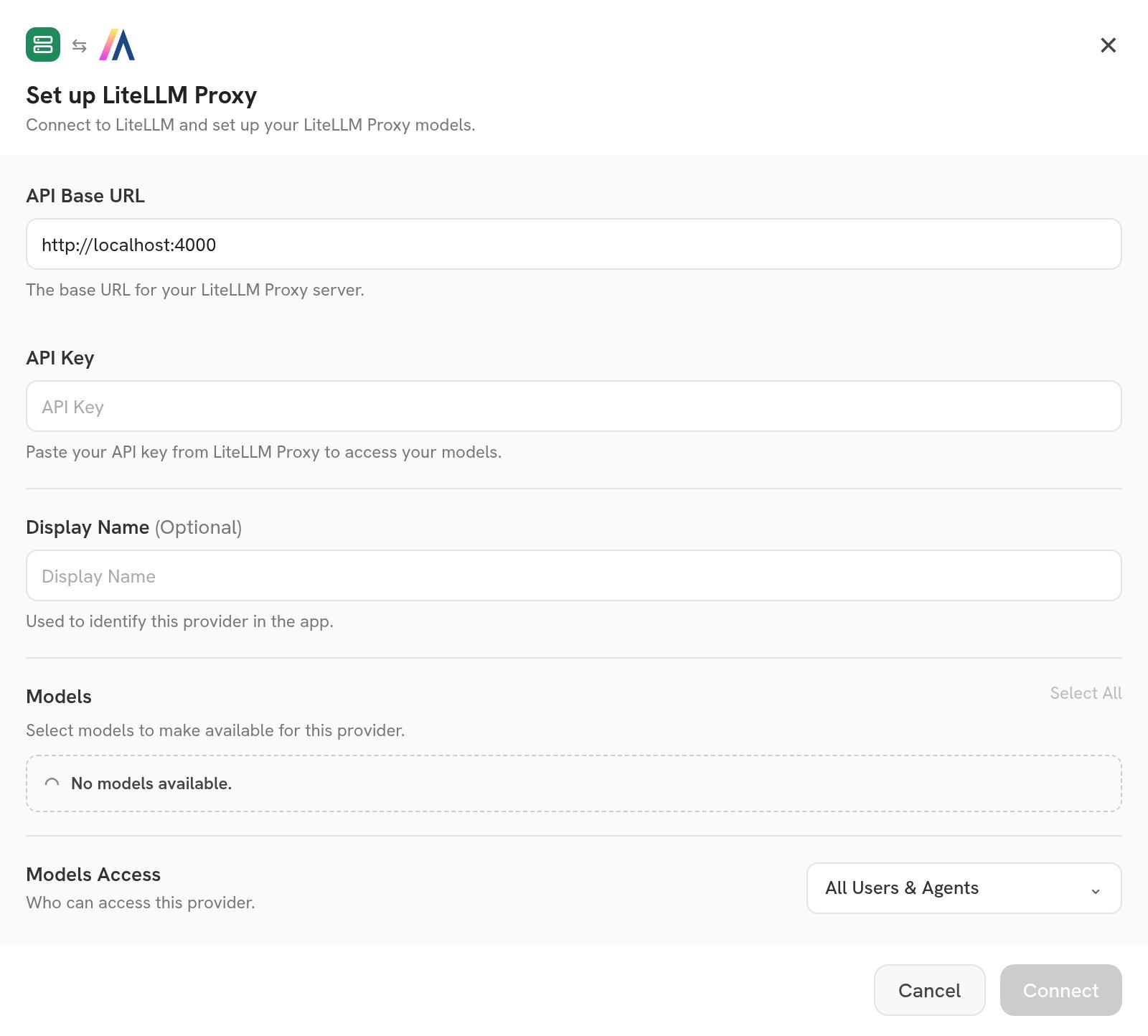Expand the Models Access chevron arrow
The width and height of the screenshot is (1148, 1036).
(1096, 890)
